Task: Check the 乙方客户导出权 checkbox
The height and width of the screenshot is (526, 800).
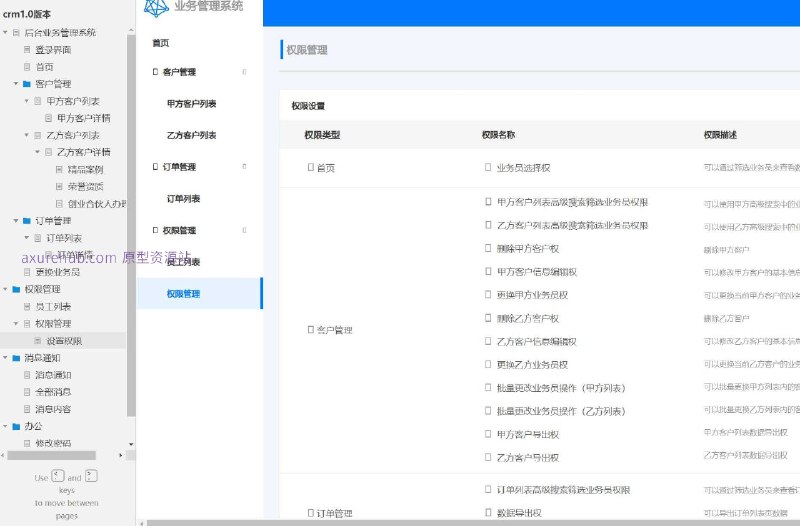Action: (488, 457)
